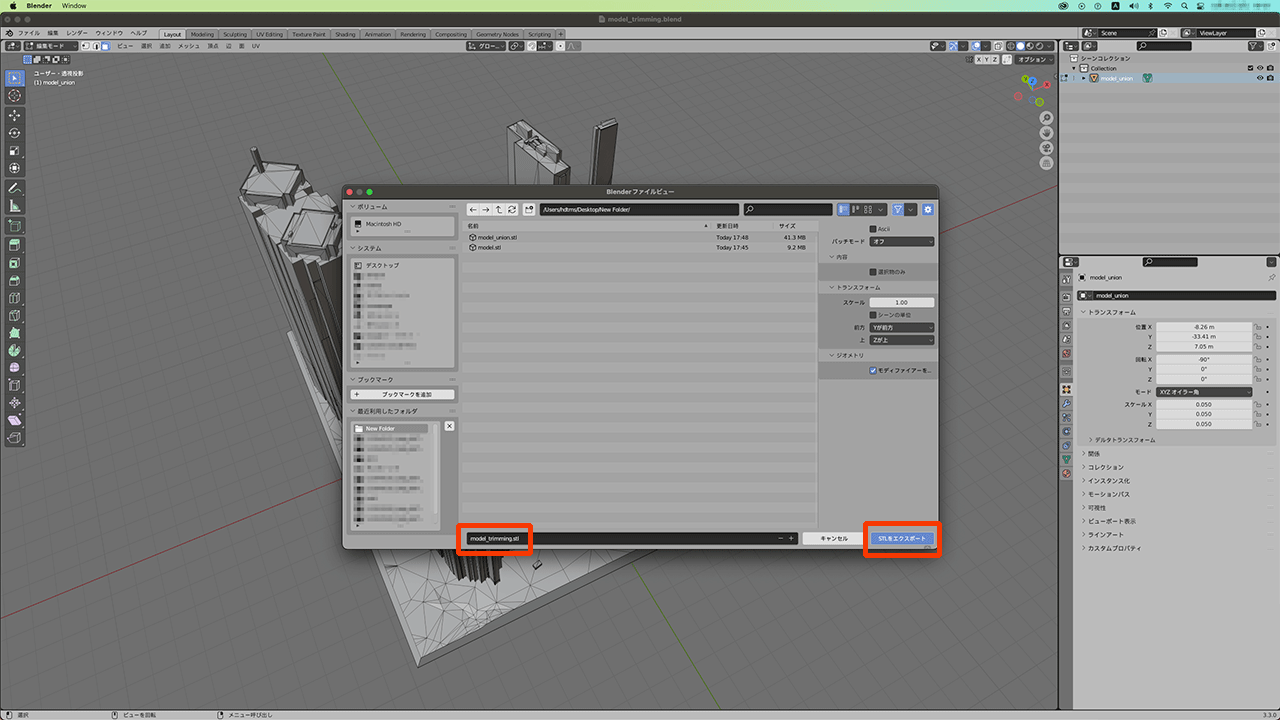
Task: Select the Select Box tool
Action: (15, 78)
